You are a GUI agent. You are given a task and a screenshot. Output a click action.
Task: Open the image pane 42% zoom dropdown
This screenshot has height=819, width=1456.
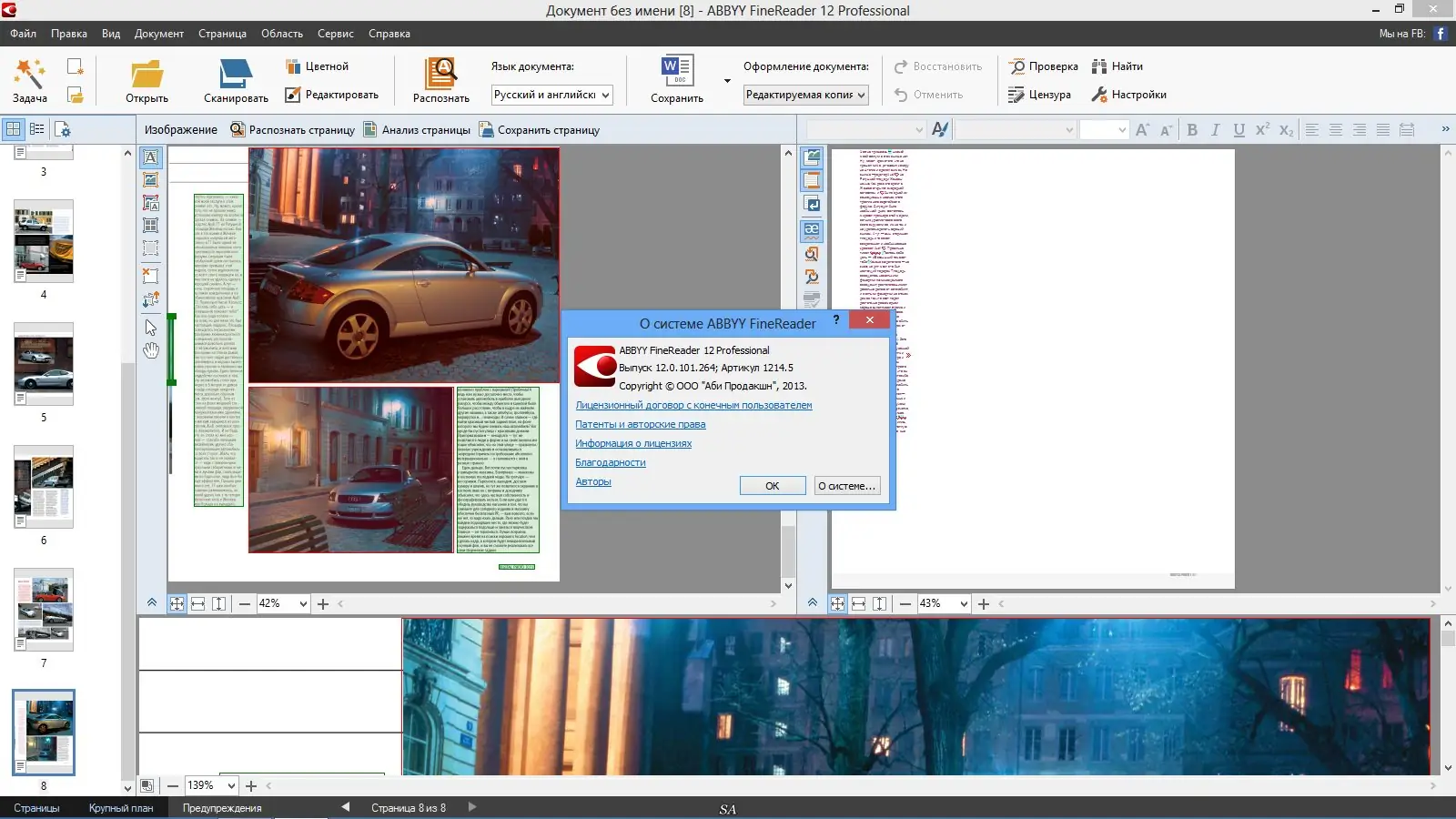tap(303, 603)
